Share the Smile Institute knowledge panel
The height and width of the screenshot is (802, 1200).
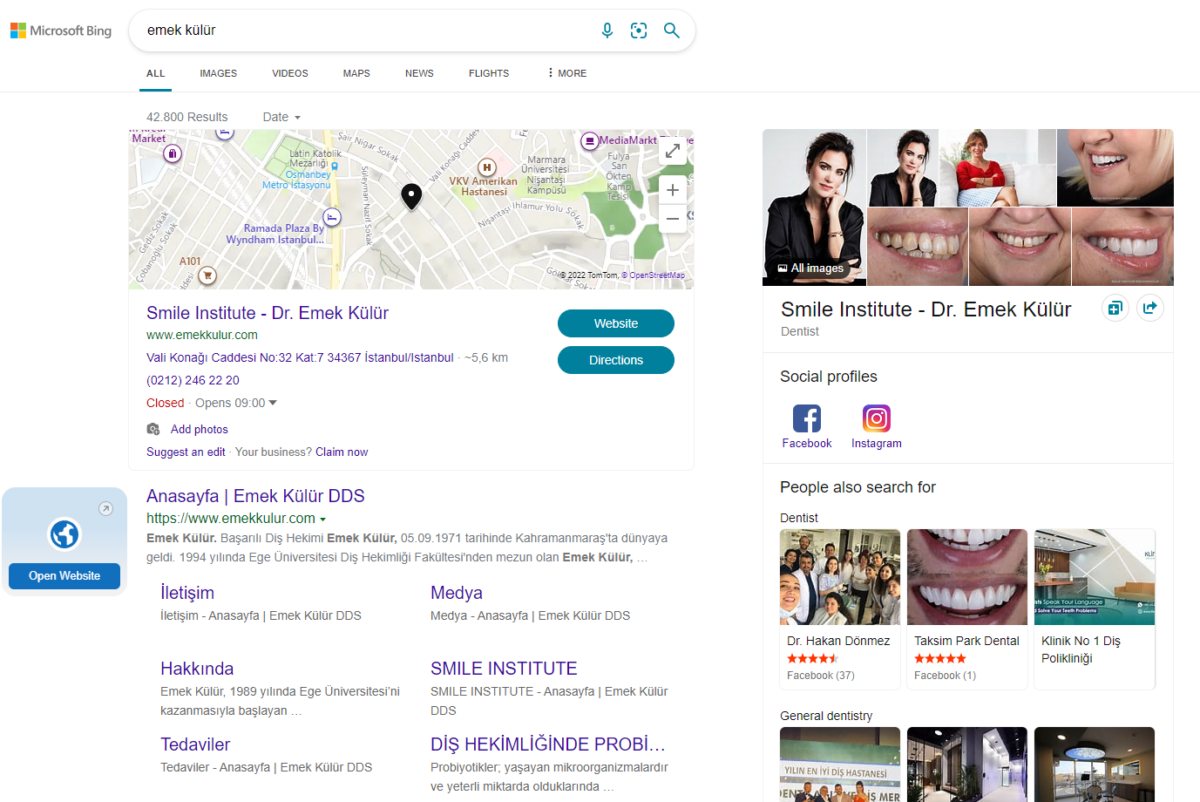tap(1151, 308)
